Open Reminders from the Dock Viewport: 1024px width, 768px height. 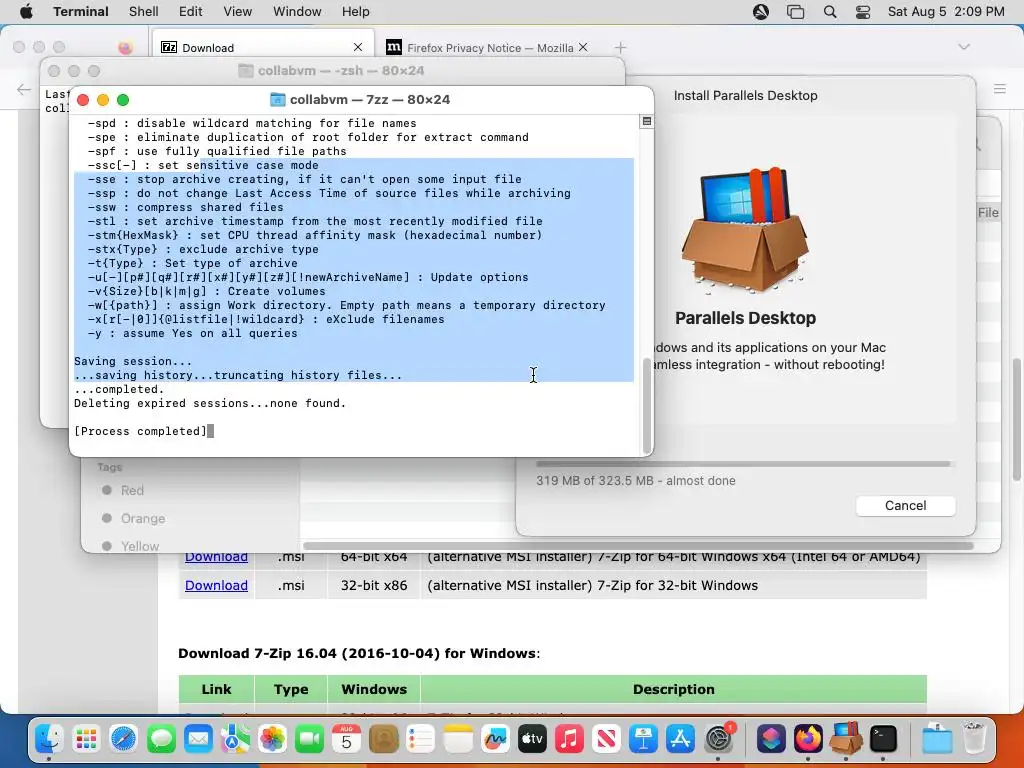(421, 739)
